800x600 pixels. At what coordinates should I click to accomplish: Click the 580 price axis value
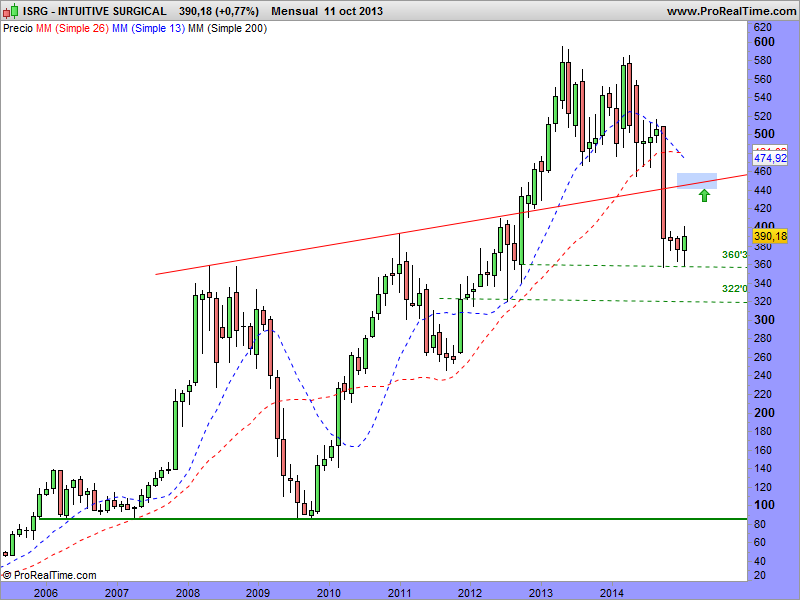(763, 61)
